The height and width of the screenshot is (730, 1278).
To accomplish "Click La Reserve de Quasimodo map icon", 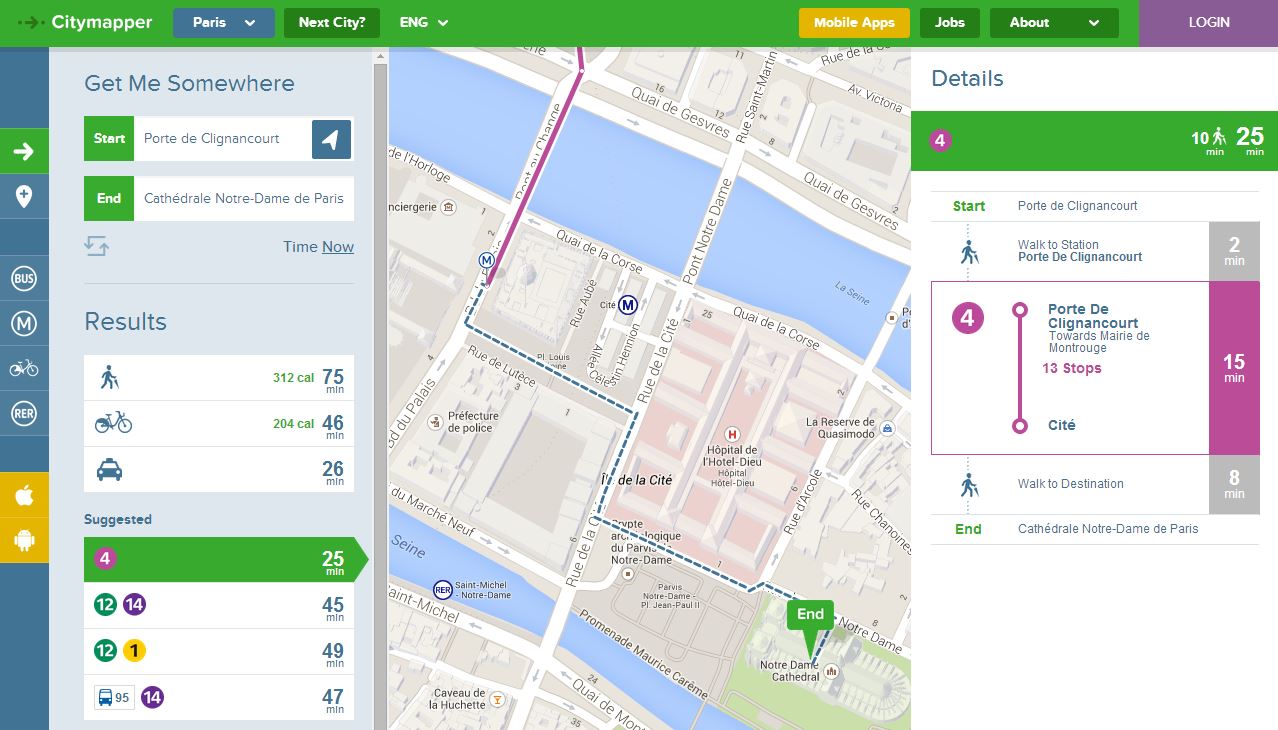I will [x=888, y=428].
